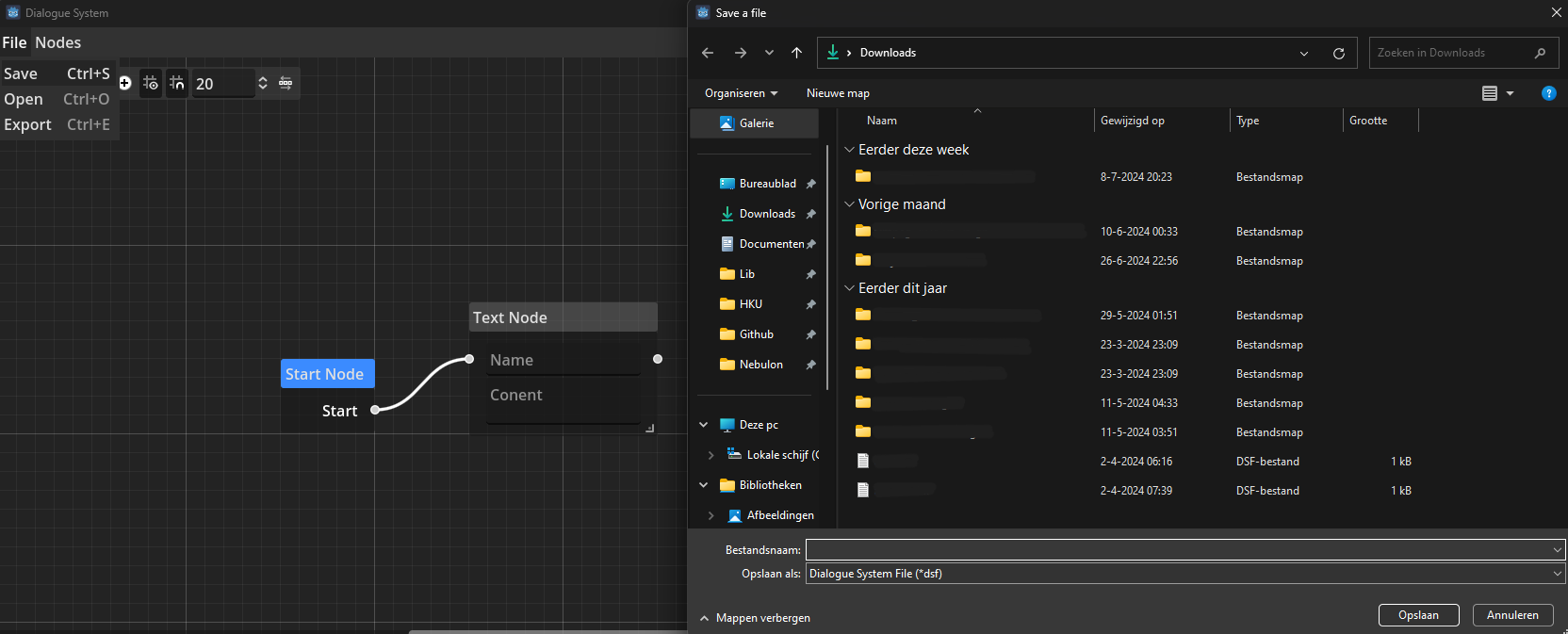Expand Lokale schijf tree item
The height and width of the screenshot is (634, 1568).
[711, 455]
